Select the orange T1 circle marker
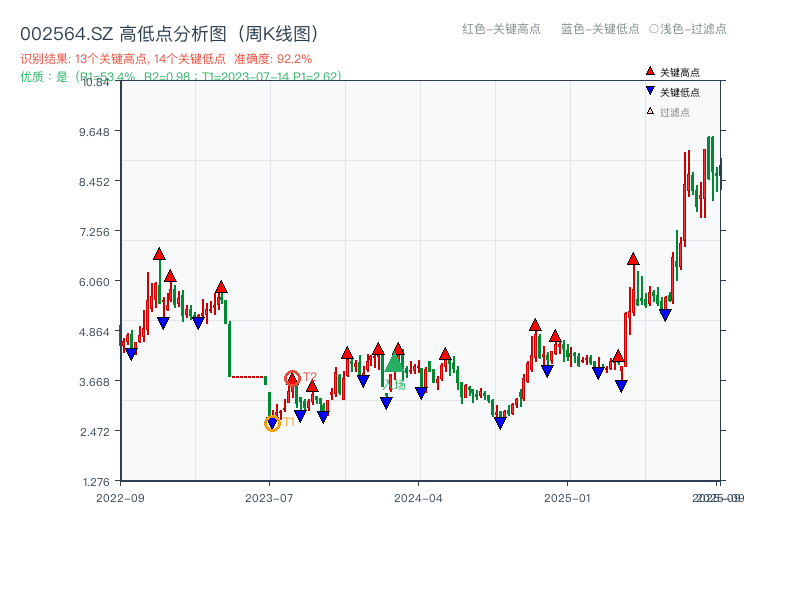The image size is (800, 600). click(x=270, y=425)
